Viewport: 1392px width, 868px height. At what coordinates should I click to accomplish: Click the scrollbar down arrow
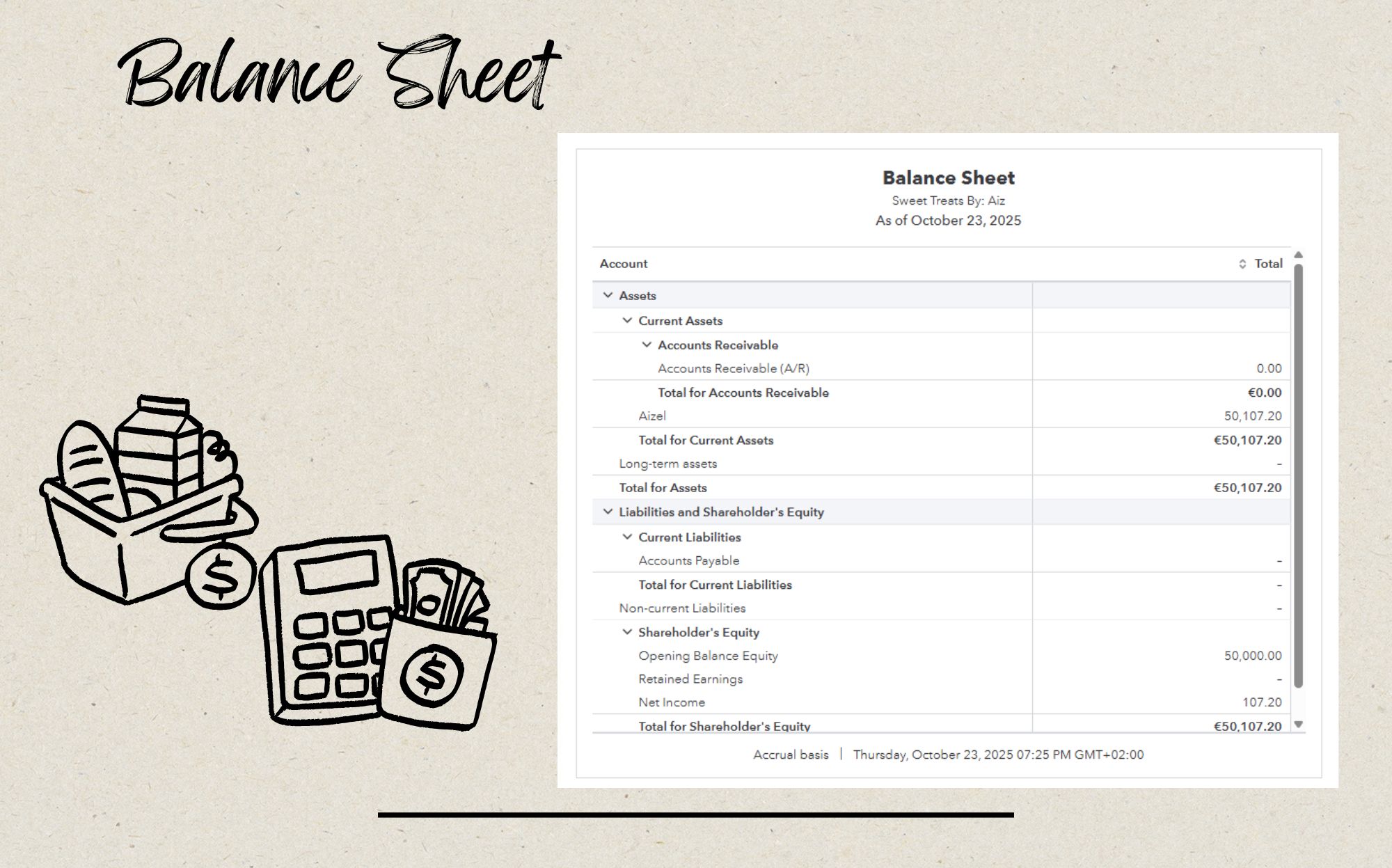click(x=1298, y=725)
